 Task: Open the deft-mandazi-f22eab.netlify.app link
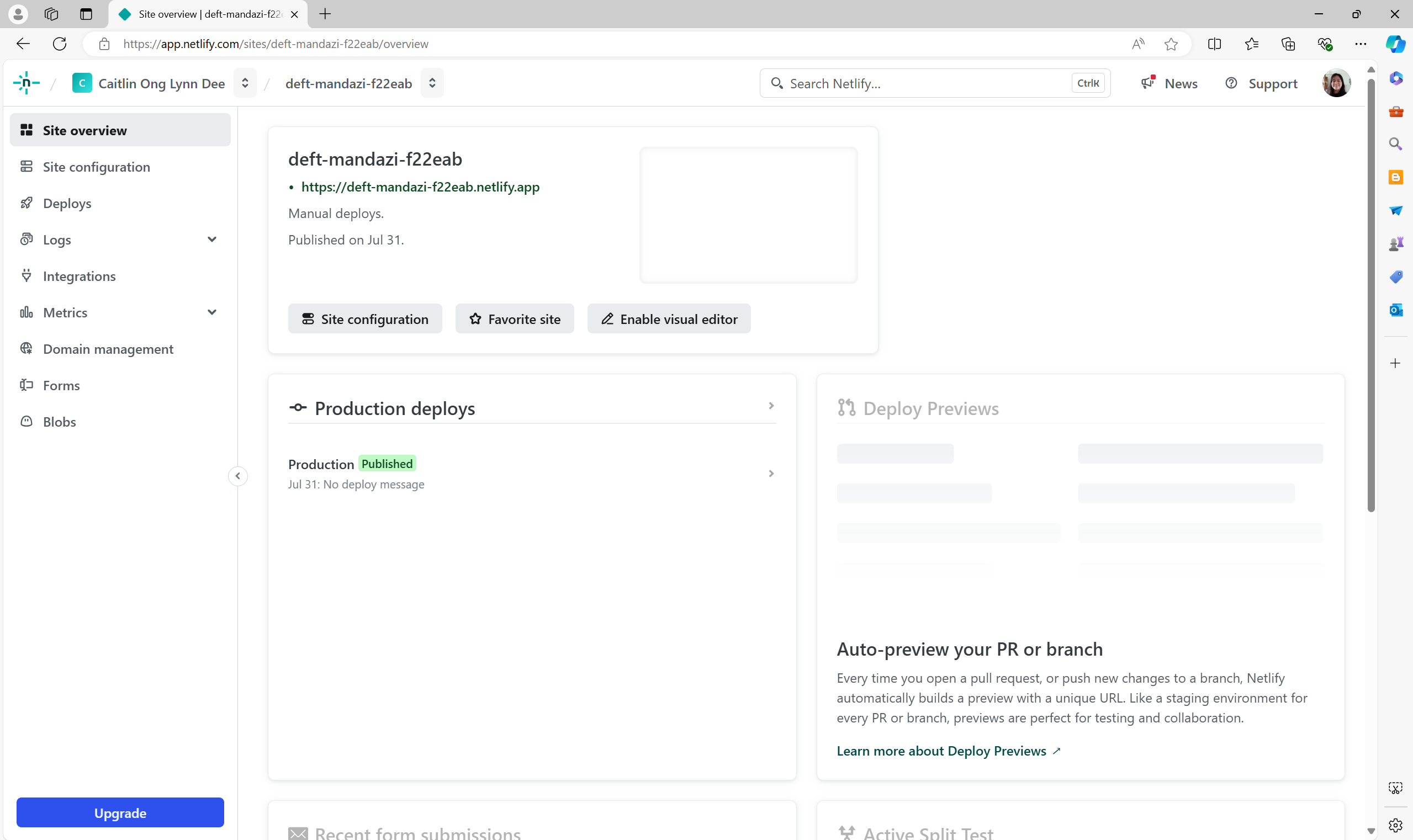coord(420,187)
